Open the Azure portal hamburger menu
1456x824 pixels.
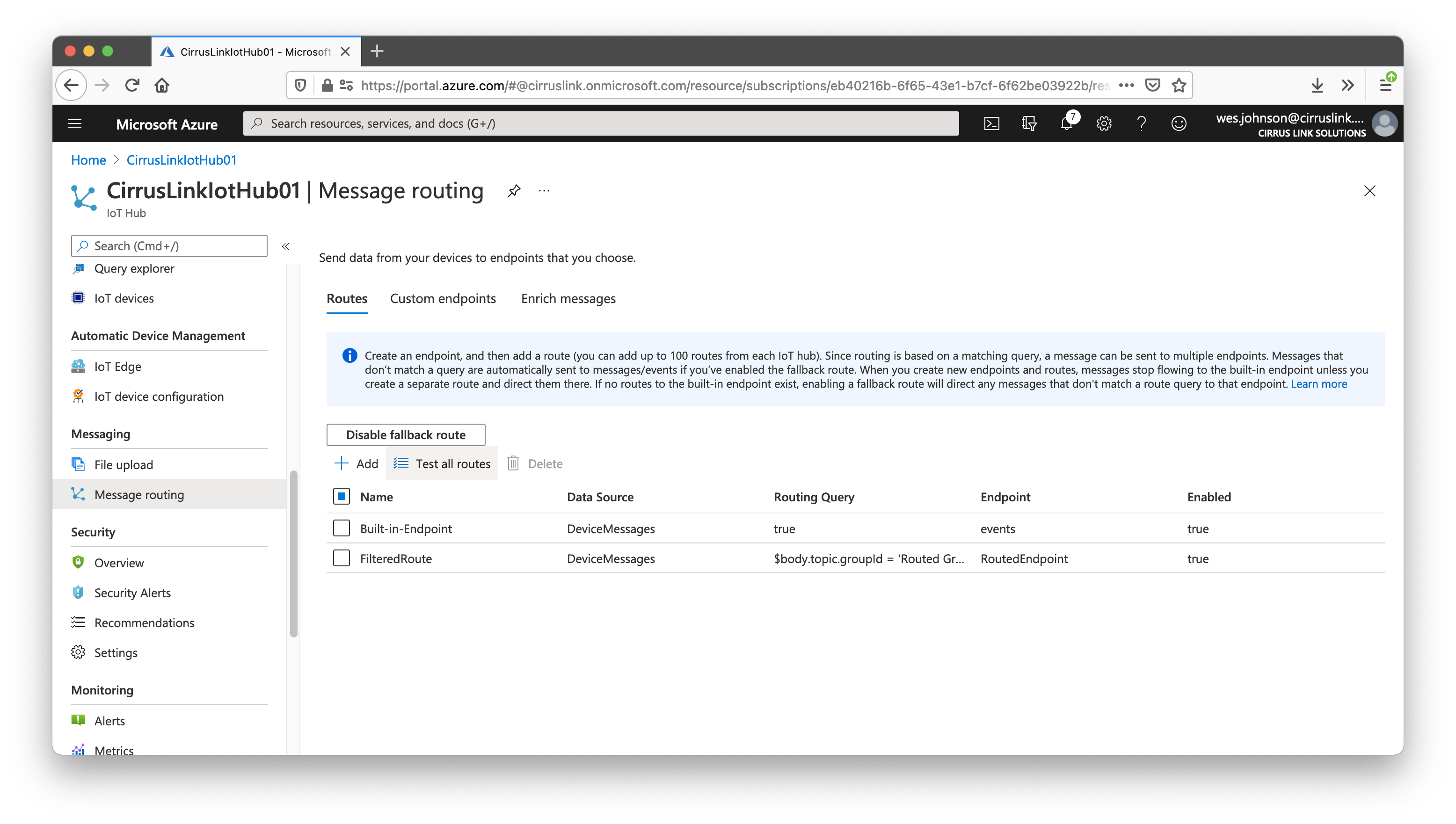point(75,123)
